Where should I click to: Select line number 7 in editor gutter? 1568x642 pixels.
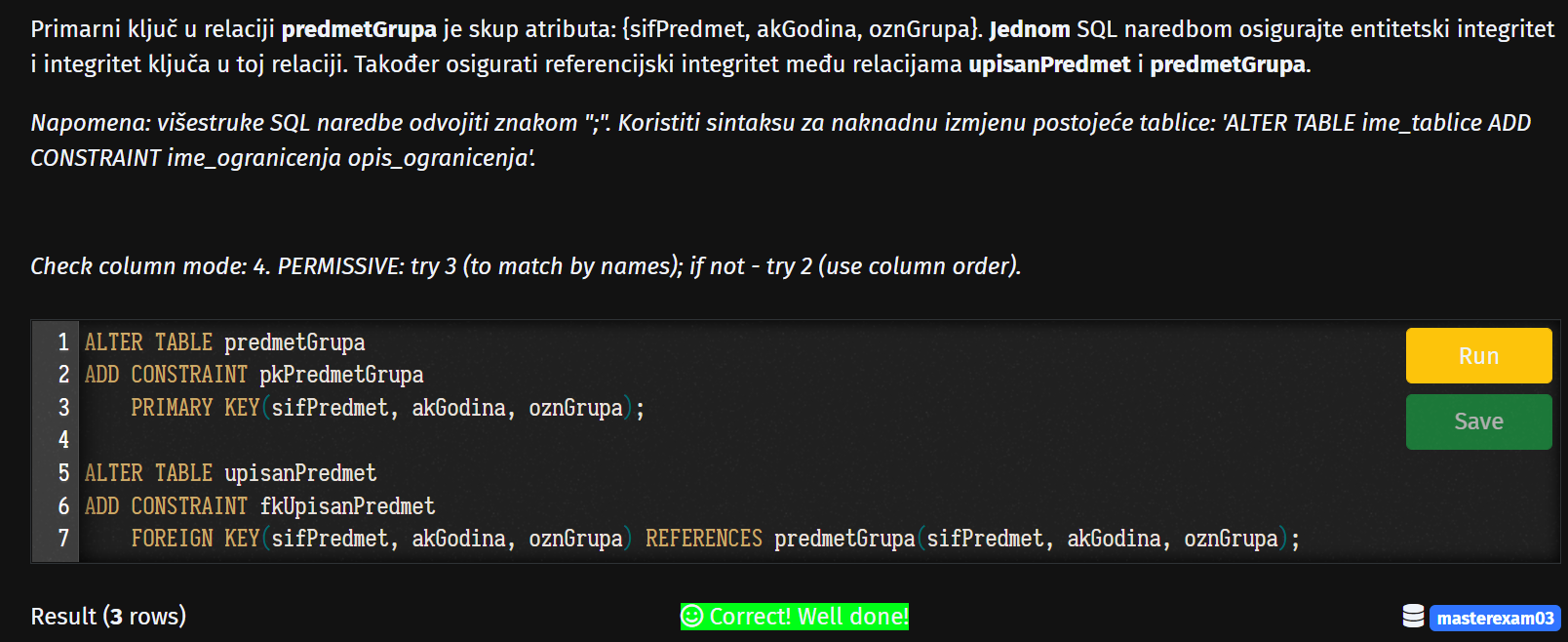coord(63,539)
